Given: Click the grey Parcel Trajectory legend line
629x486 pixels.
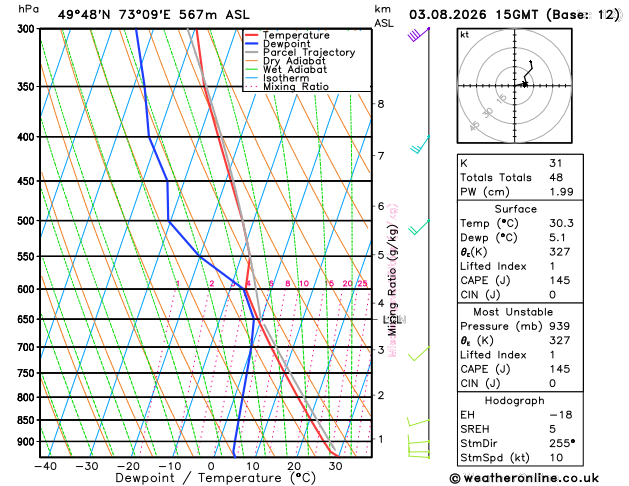Looking at the screenshot, I should coord(252,52).
